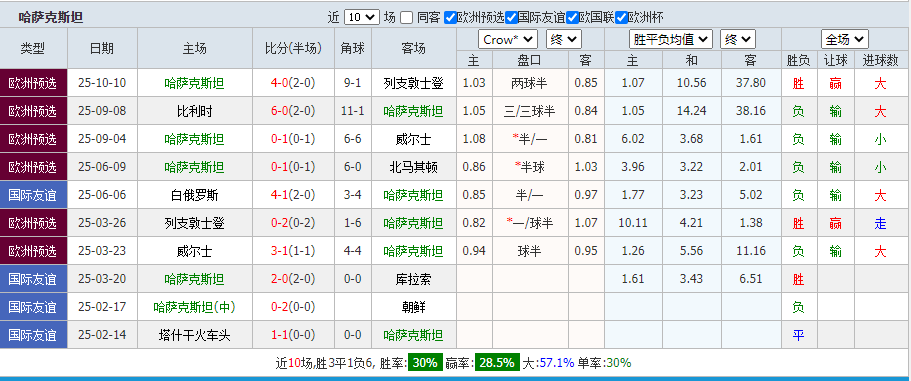Click the 类型 column header
This screenshot has width=911, height=381.
(34, 48)
